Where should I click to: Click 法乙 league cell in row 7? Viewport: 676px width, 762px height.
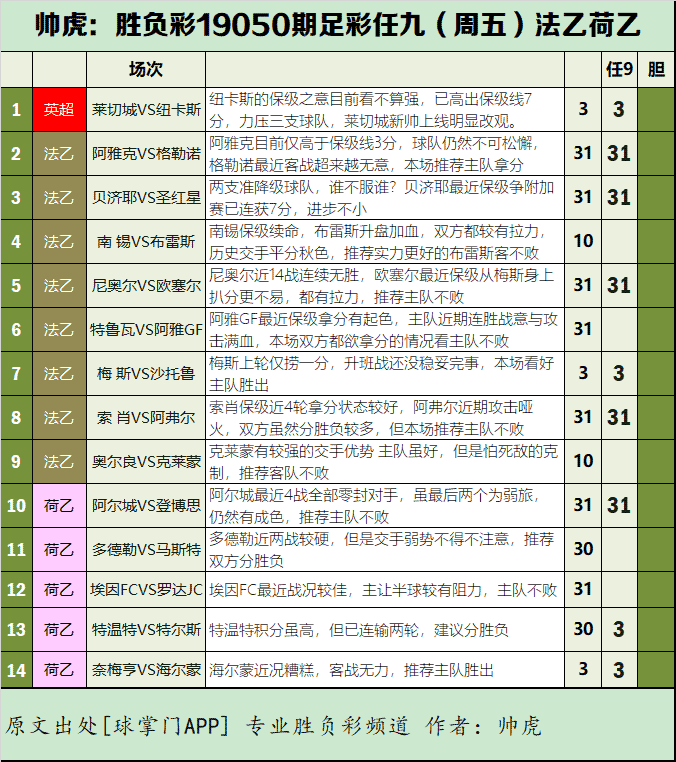(x=59, y=373)
